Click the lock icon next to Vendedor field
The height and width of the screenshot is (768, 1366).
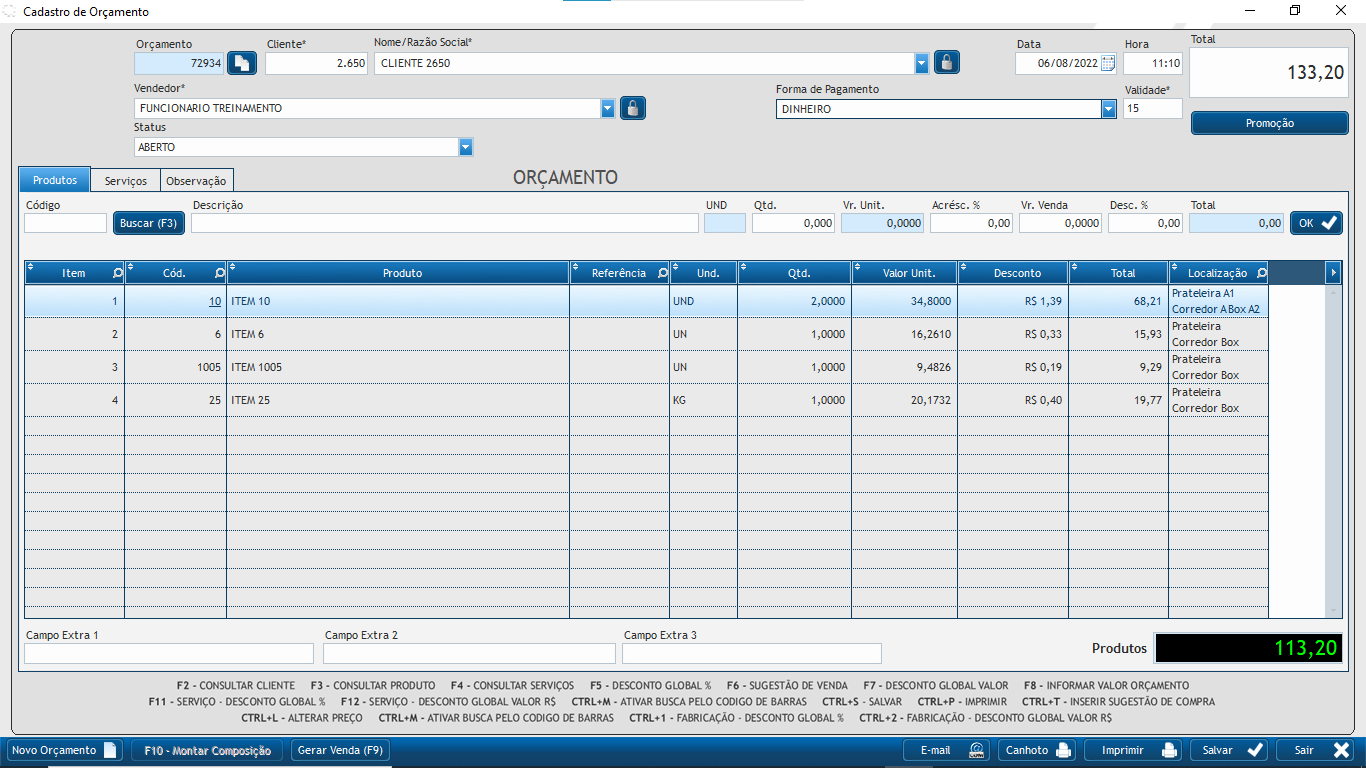tap(632, 108)
